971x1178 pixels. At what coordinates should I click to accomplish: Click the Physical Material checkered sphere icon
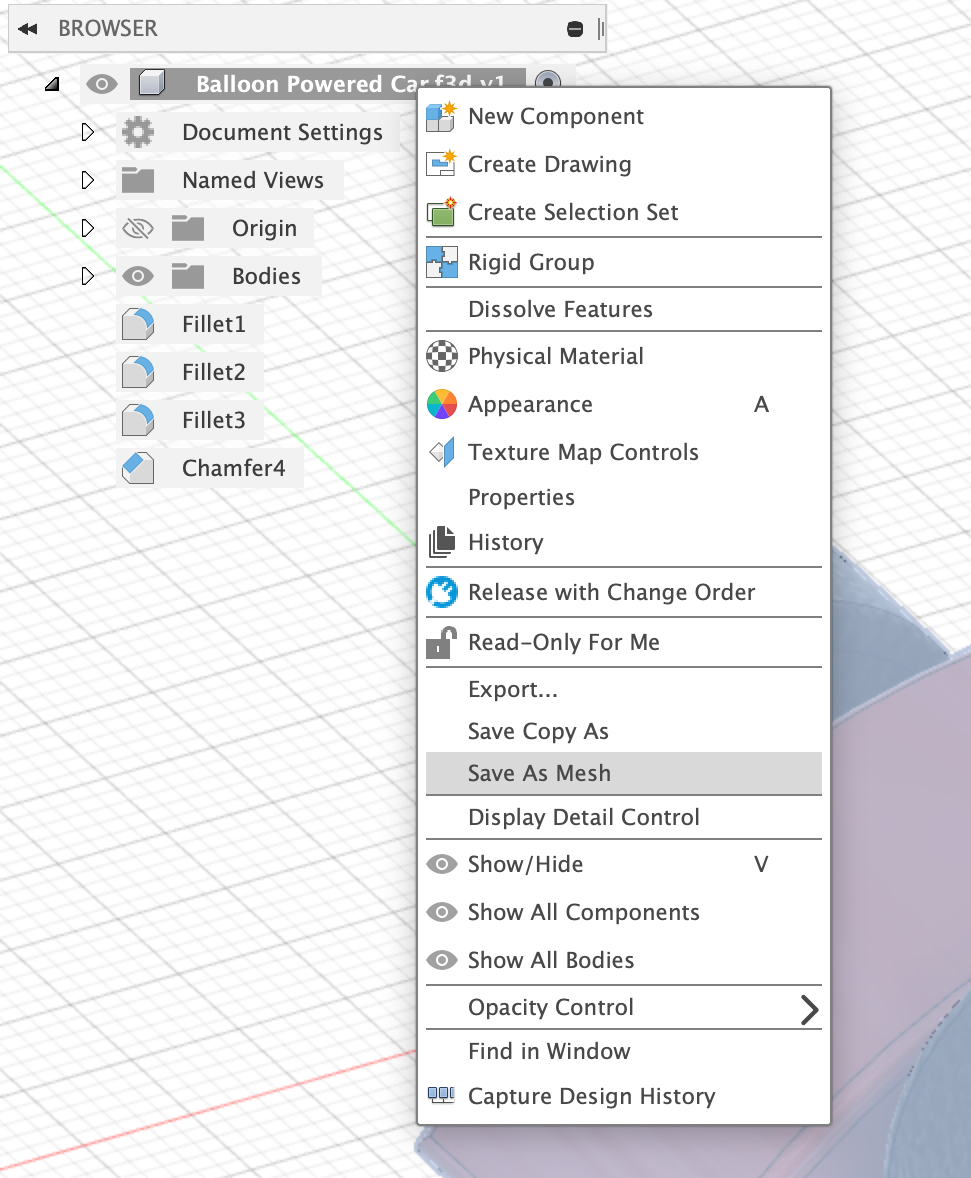[x=441, y=356]
